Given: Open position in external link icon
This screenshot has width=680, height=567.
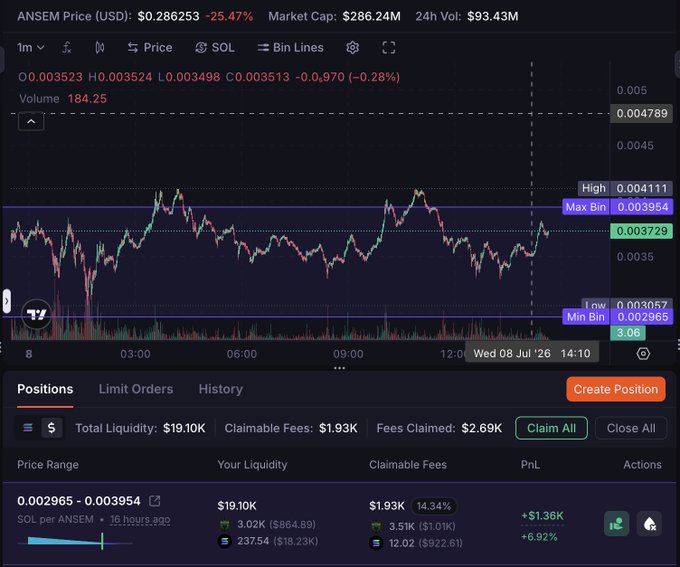Looking at the screenshot, I should coord(154,501).
